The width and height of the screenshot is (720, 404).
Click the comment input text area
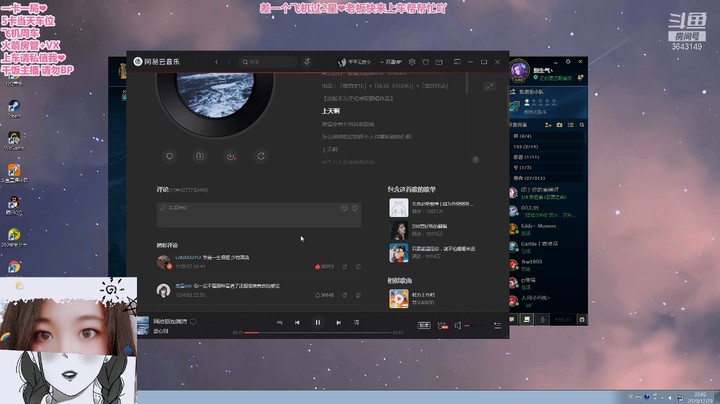[259, 214]
